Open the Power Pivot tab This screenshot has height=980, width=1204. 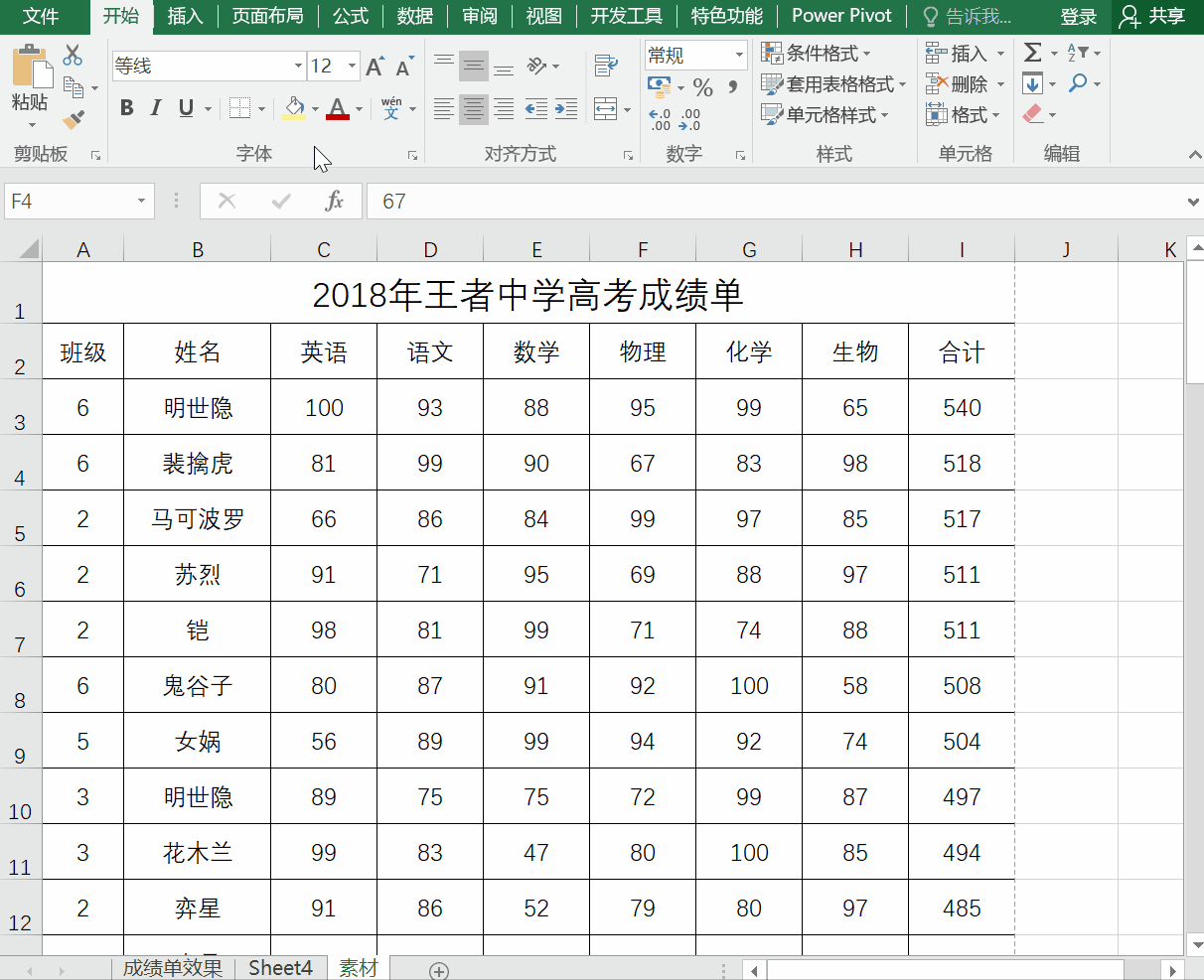(841, 16)
